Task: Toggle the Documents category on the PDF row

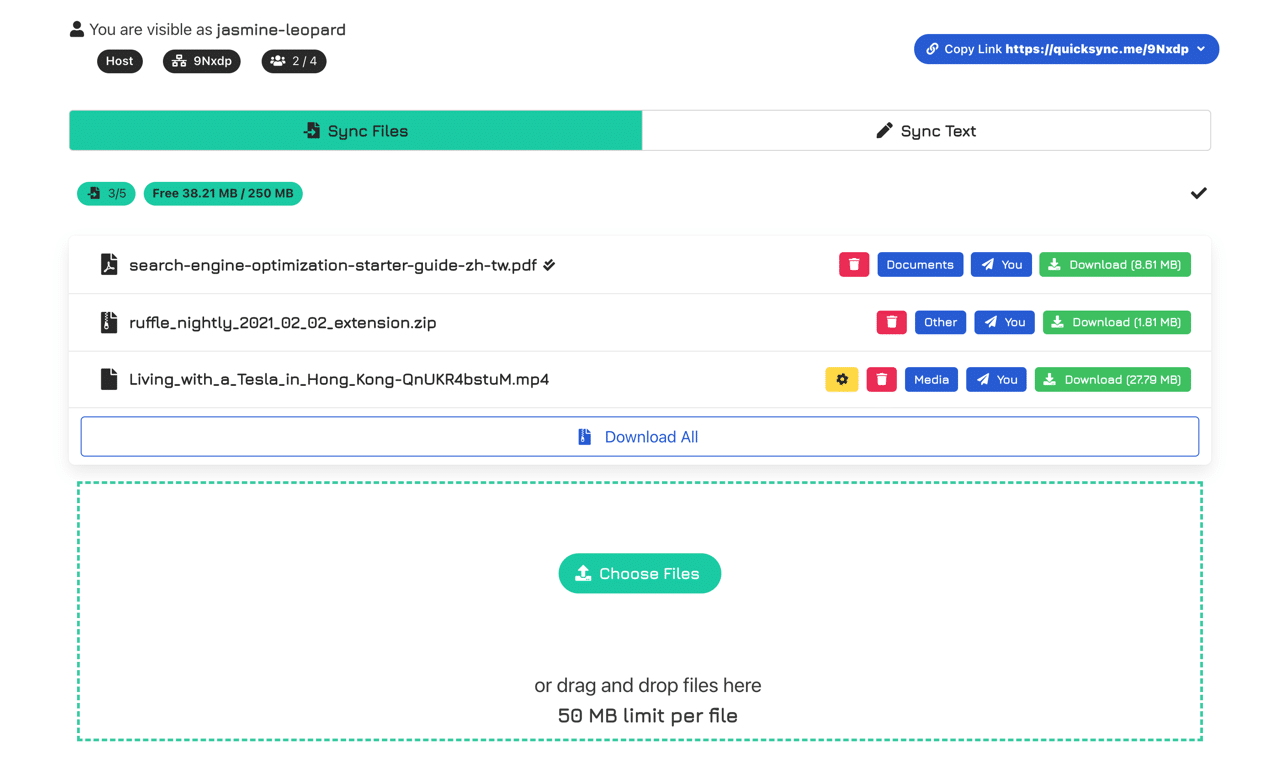Action: 920,264
